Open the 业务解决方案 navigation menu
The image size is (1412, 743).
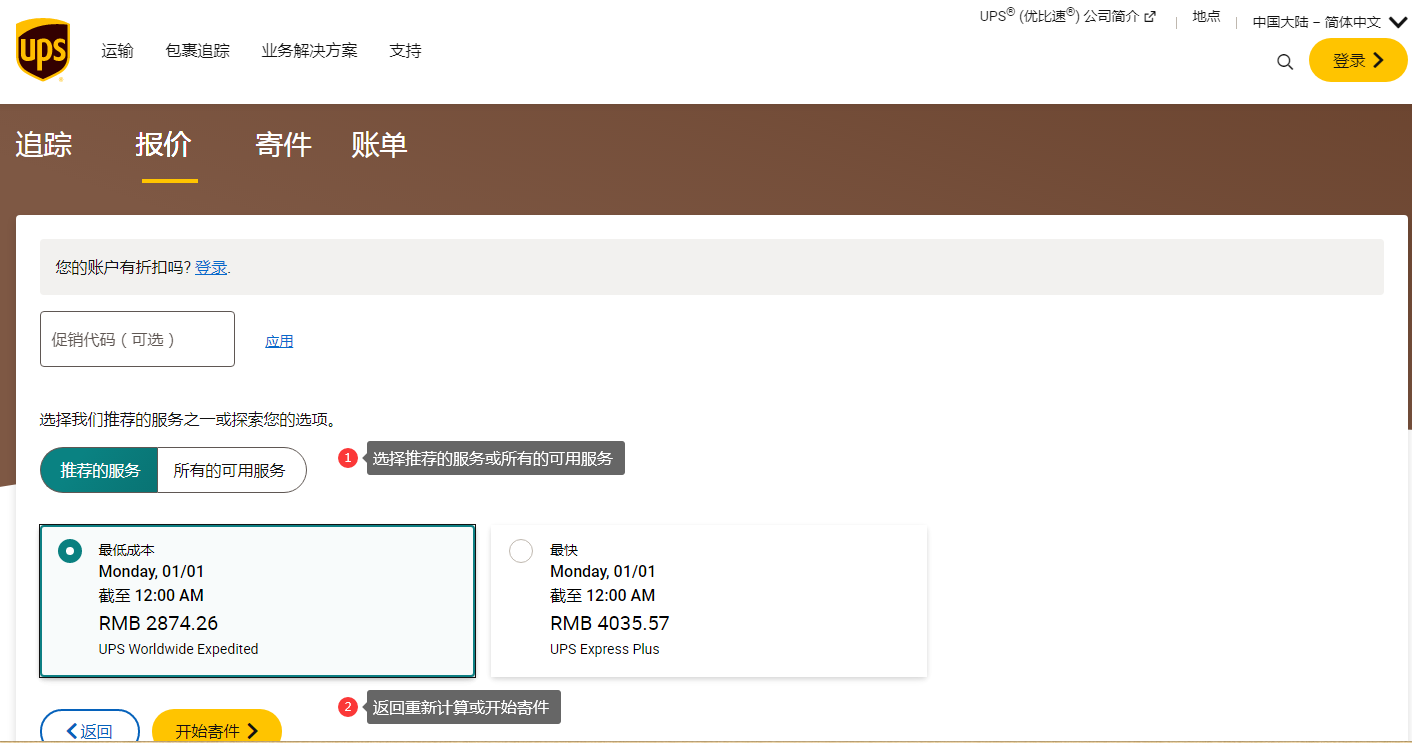coord(309,51)
